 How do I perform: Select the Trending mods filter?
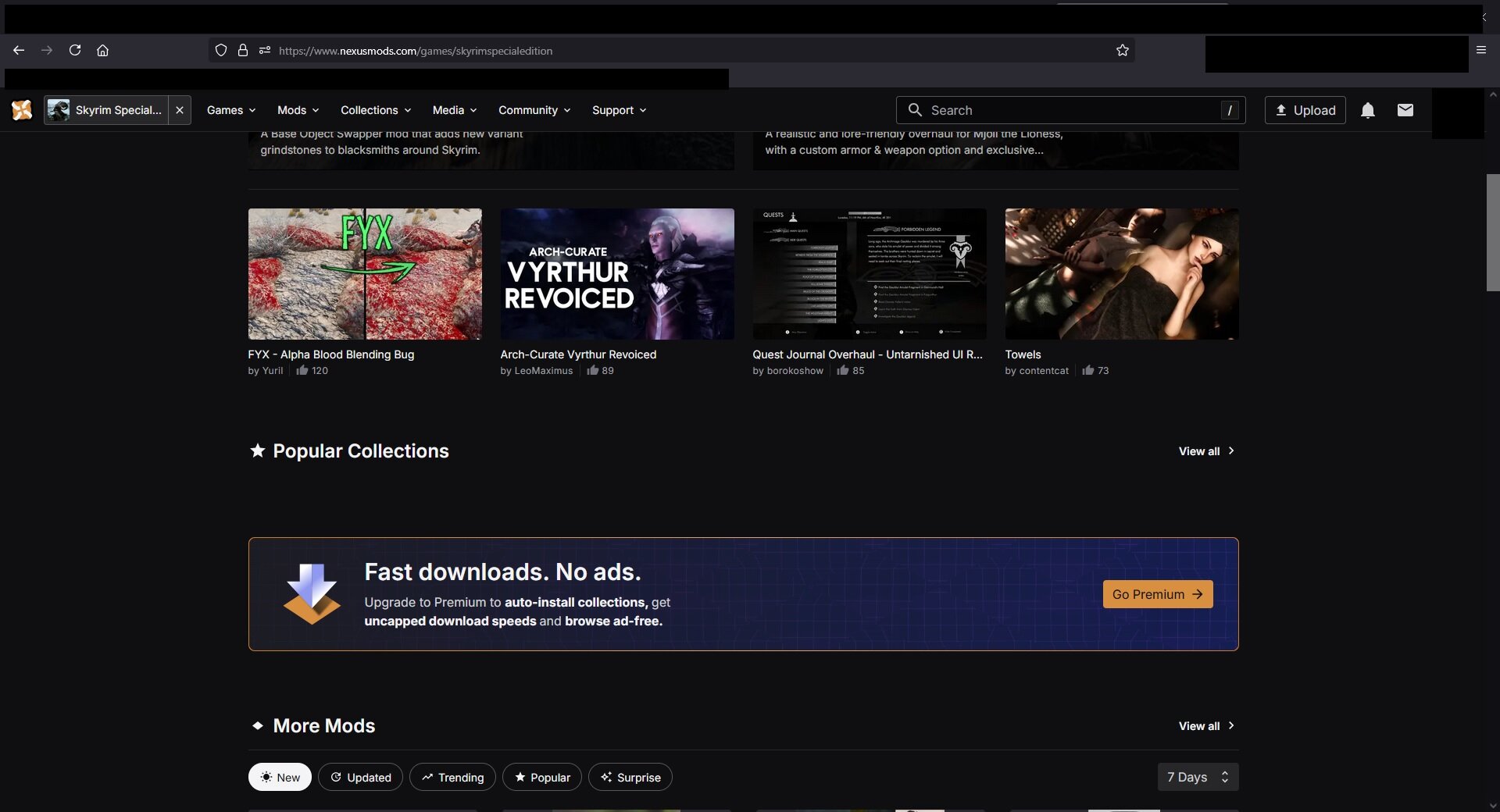point(452,777)
